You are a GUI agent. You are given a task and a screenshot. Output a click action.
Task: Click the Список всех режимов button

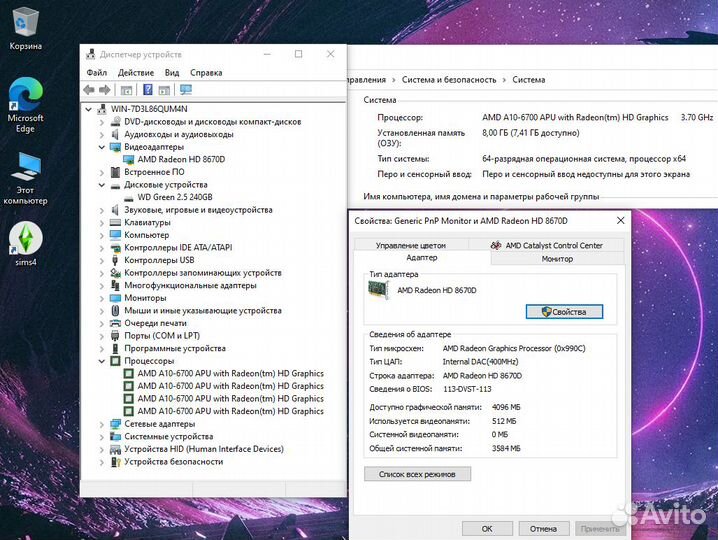tap(417, 474)
